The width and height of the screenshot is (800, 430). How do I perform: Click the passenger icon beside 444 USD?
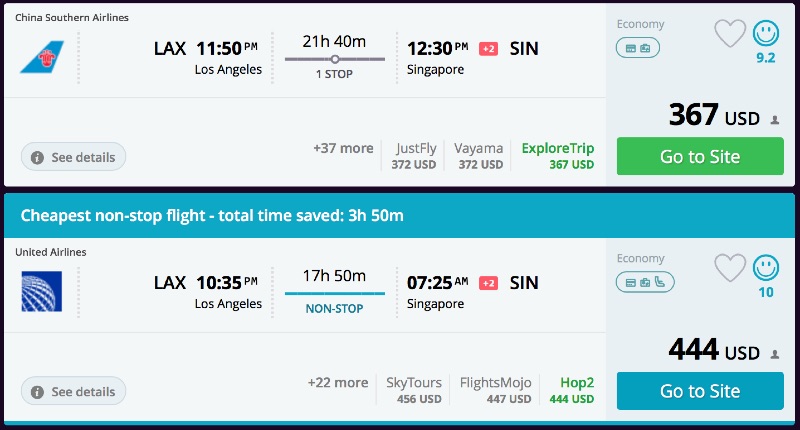774,354
